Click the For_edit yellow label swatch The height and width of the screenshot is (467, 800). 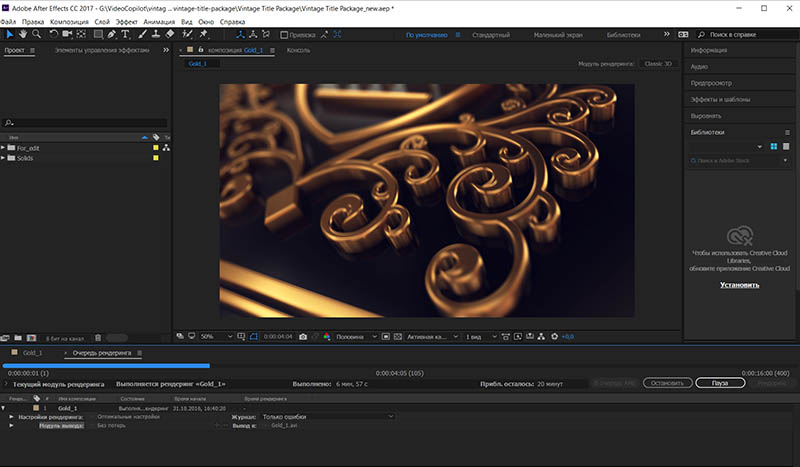click(156, 148)
